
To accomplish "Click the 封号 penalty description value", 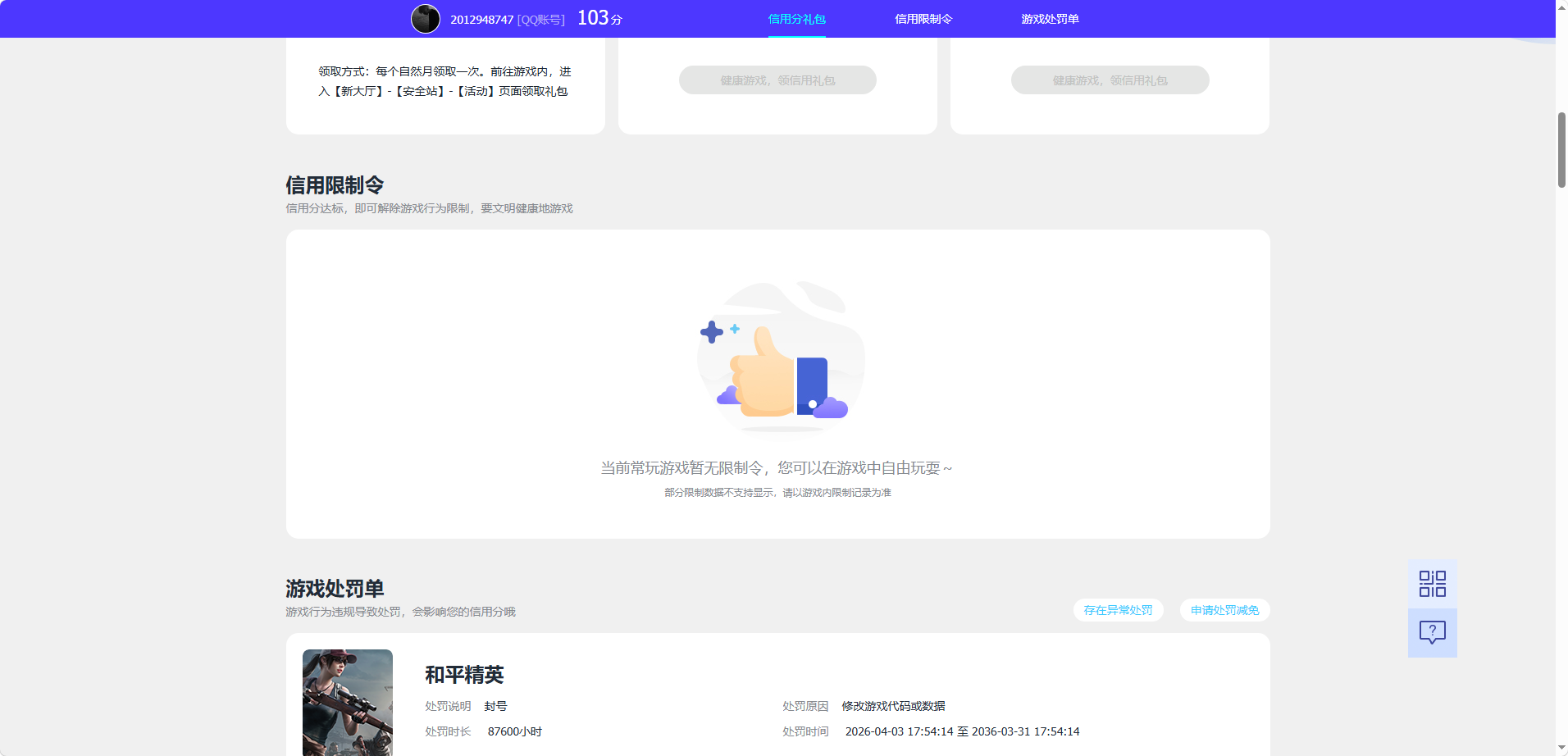I will 495,706.
